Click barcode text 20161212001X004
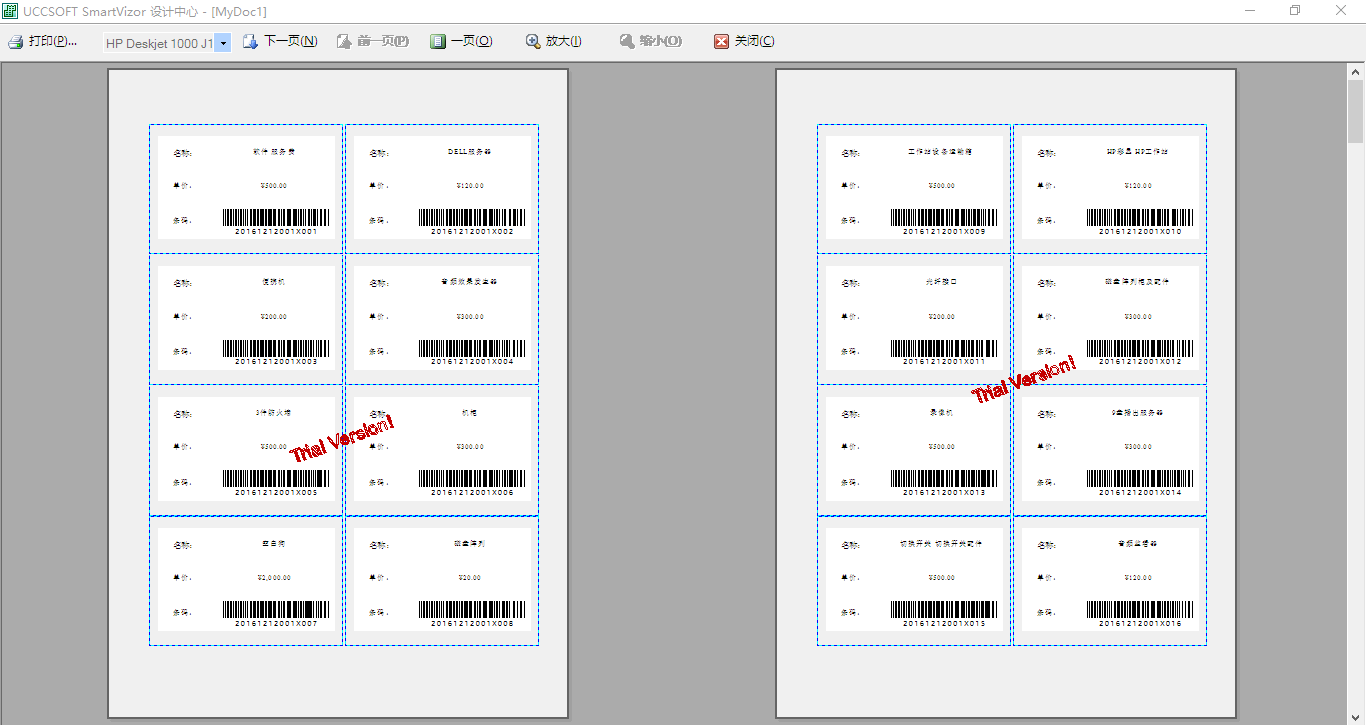 [472, 362]
